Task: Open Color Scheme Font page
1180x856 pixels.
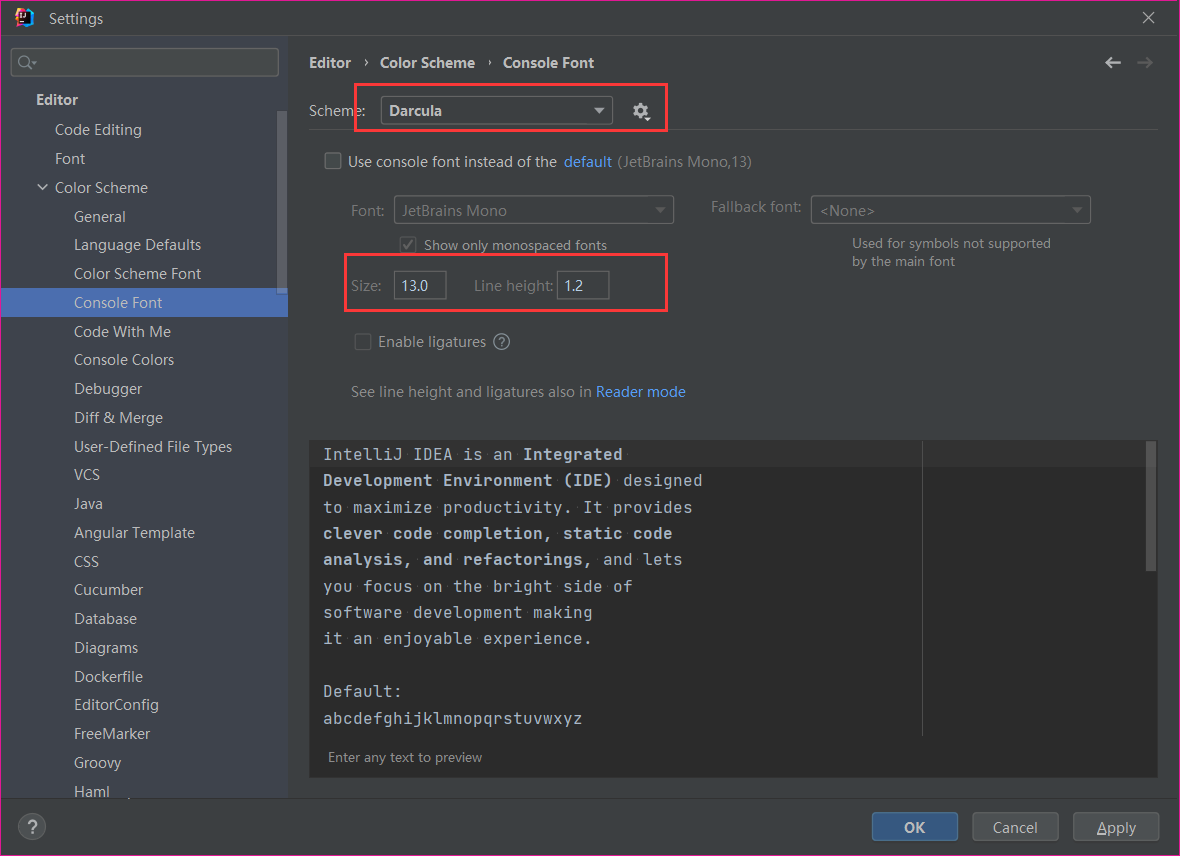Action: [x=137, y=273]
